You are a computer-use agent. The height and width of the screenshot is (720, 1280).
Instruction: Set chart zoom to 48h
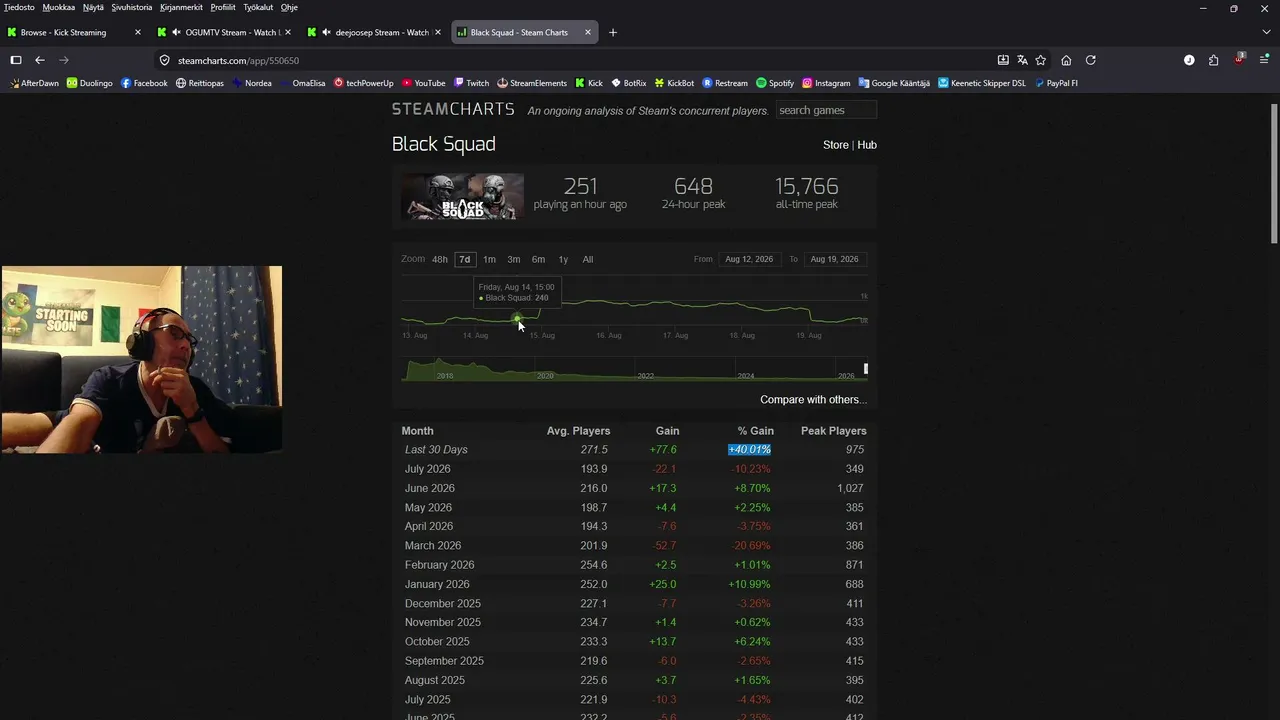[440, 259]
